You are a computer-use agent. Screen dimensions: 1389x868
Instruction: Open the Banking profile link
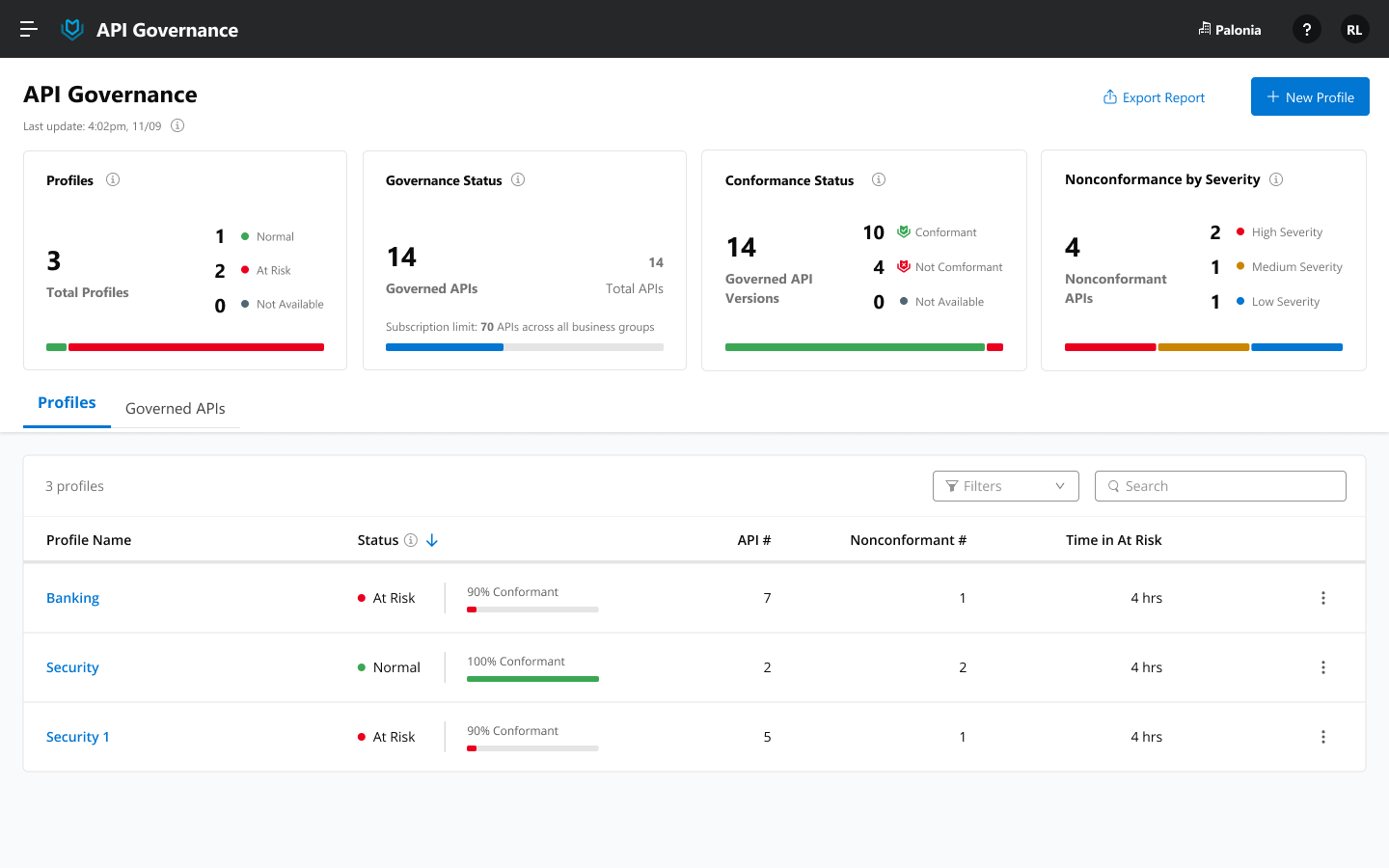(x=72, y=598)
